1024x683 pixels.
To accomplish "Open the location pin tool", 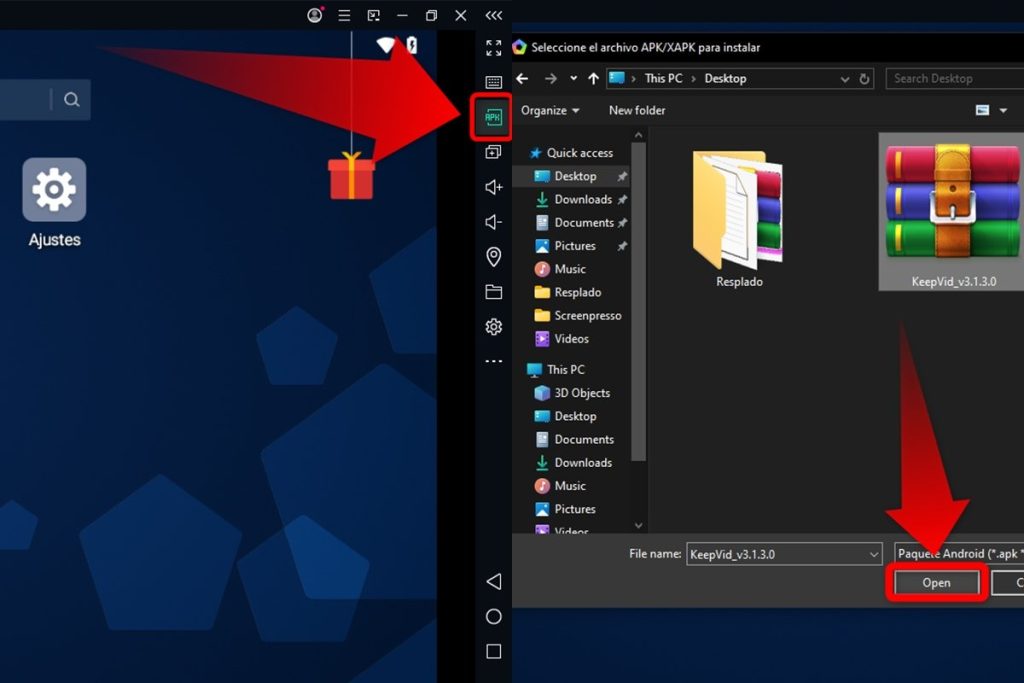I will 493,257.
